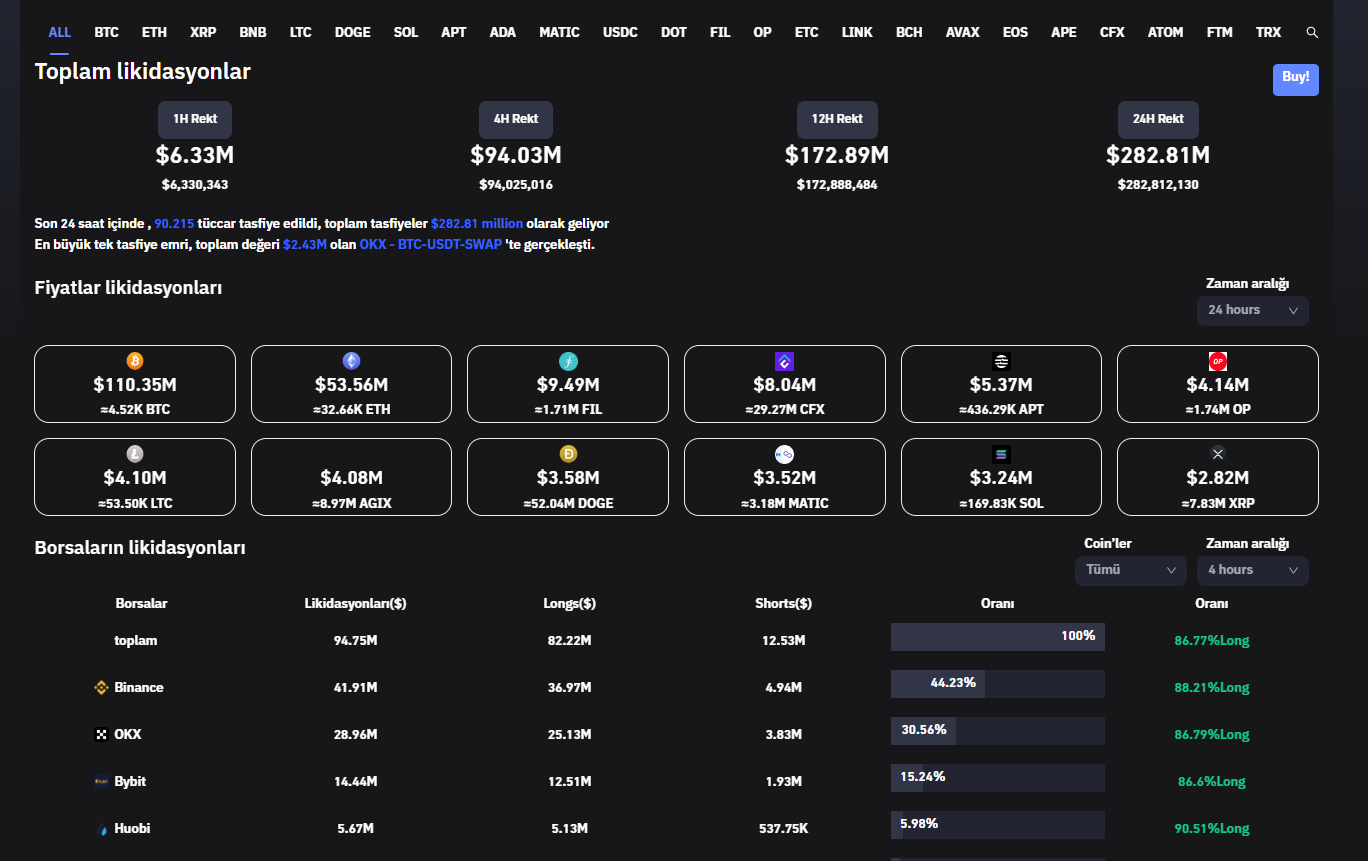
Task: Select the 24H Rekt timeframe button
Action: coord(1158,119)
